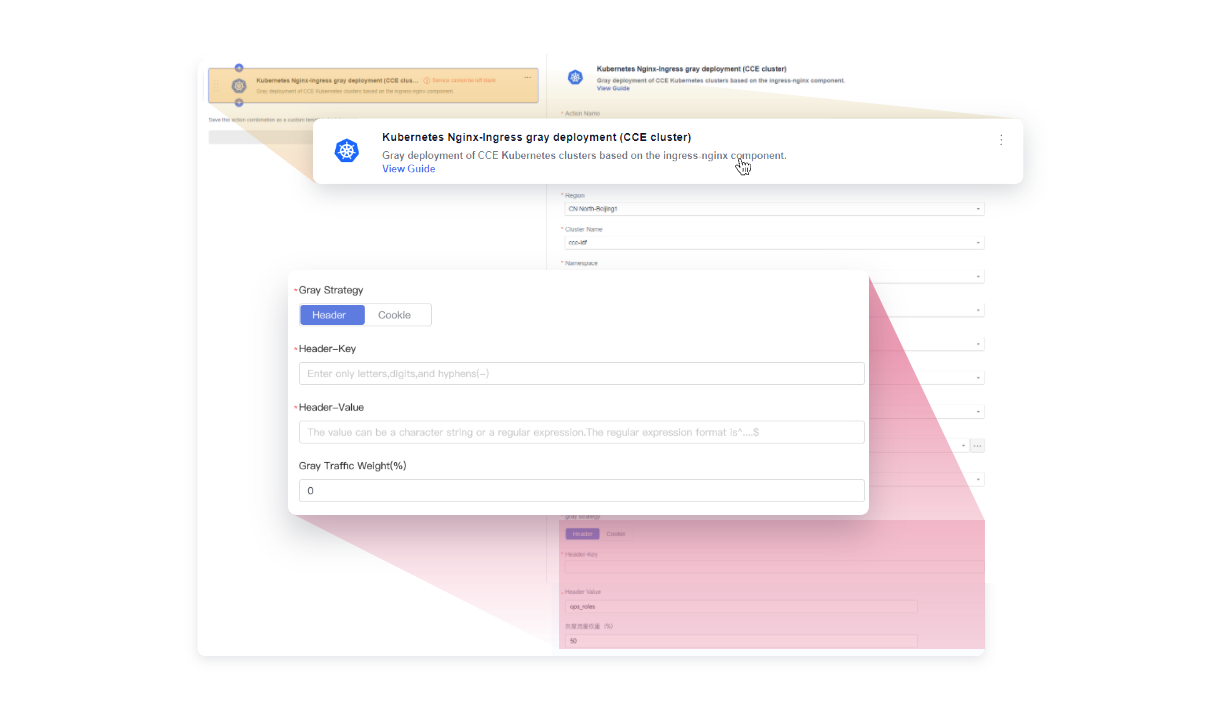Select the small purple Header option in the background form
This screenshot has width=1230, height=720.
pyautogui.click(x=582, y=534)
